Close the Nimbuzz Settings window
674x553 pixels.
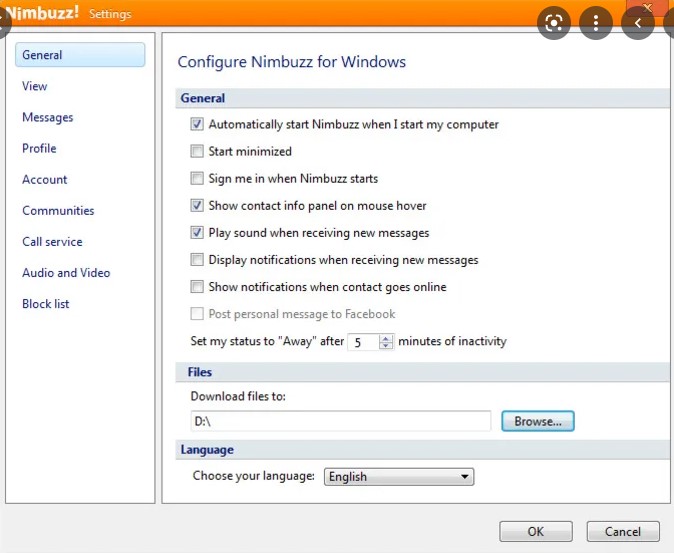click(x=648, y=6)
